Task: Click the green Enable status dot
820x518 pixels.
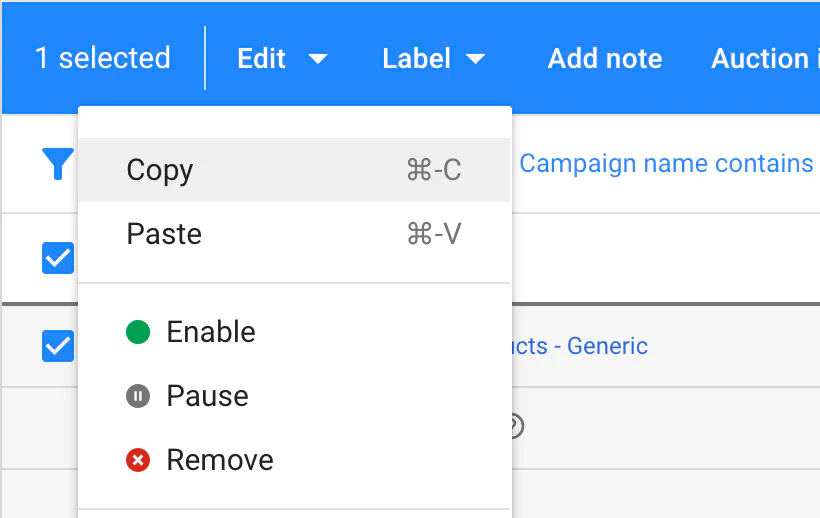Action: point(138,332)
